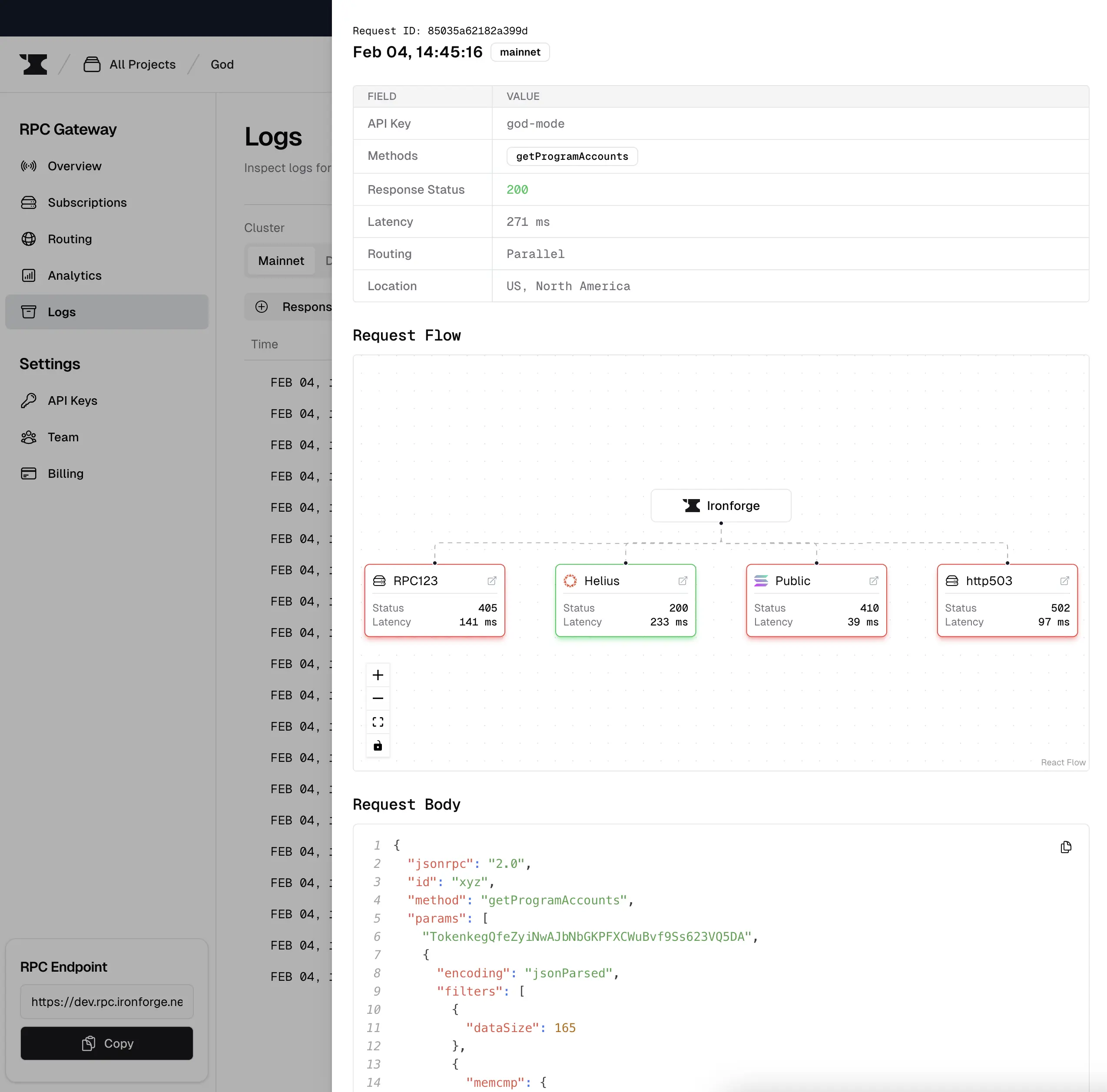Image resolution: width=1107 pixels, height=1092 pixels.
Task: Navigate back to All Projects
Action: click(x=143, y=64)
